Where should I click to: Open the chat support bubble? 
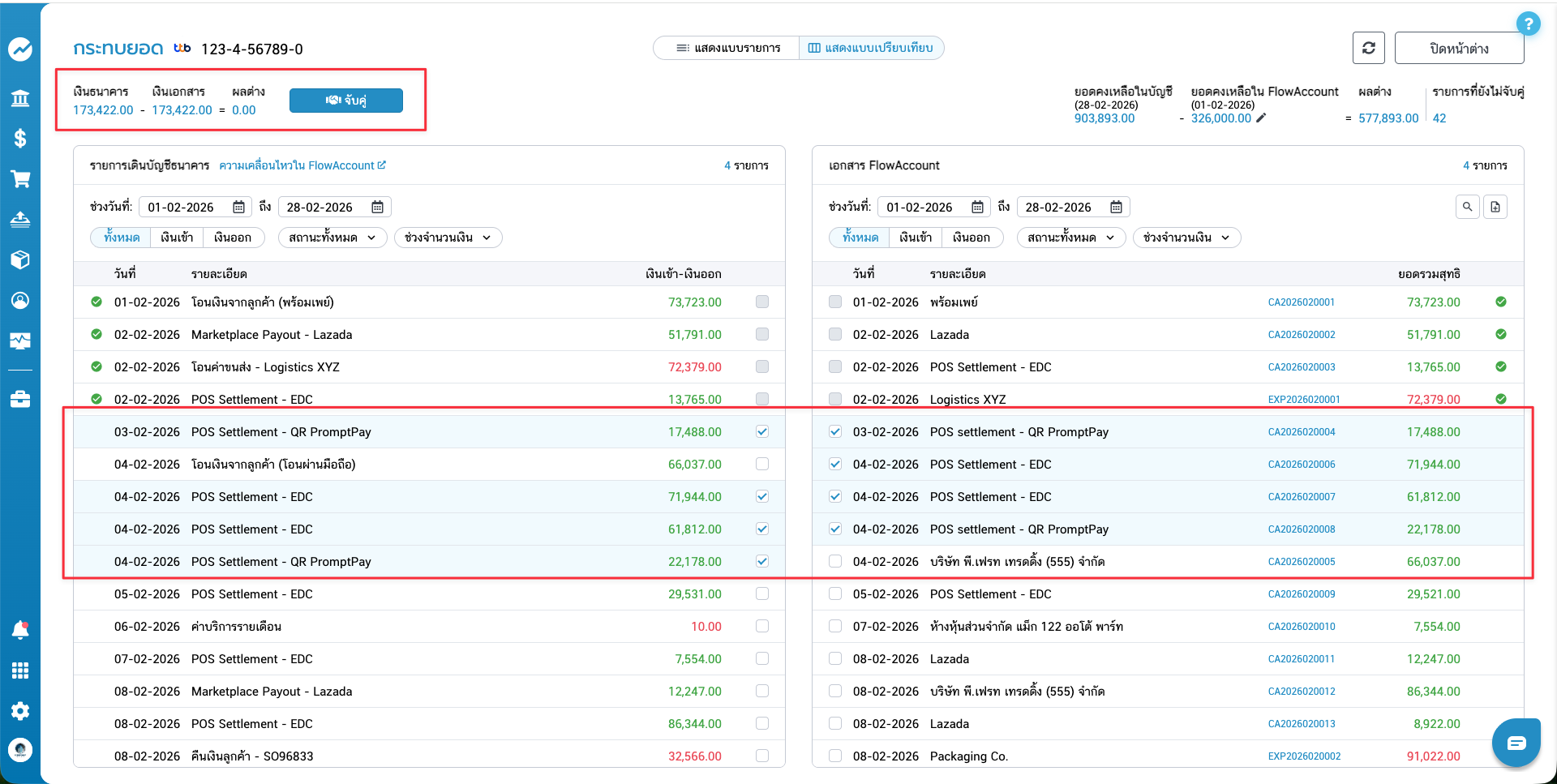(1516, 743)
